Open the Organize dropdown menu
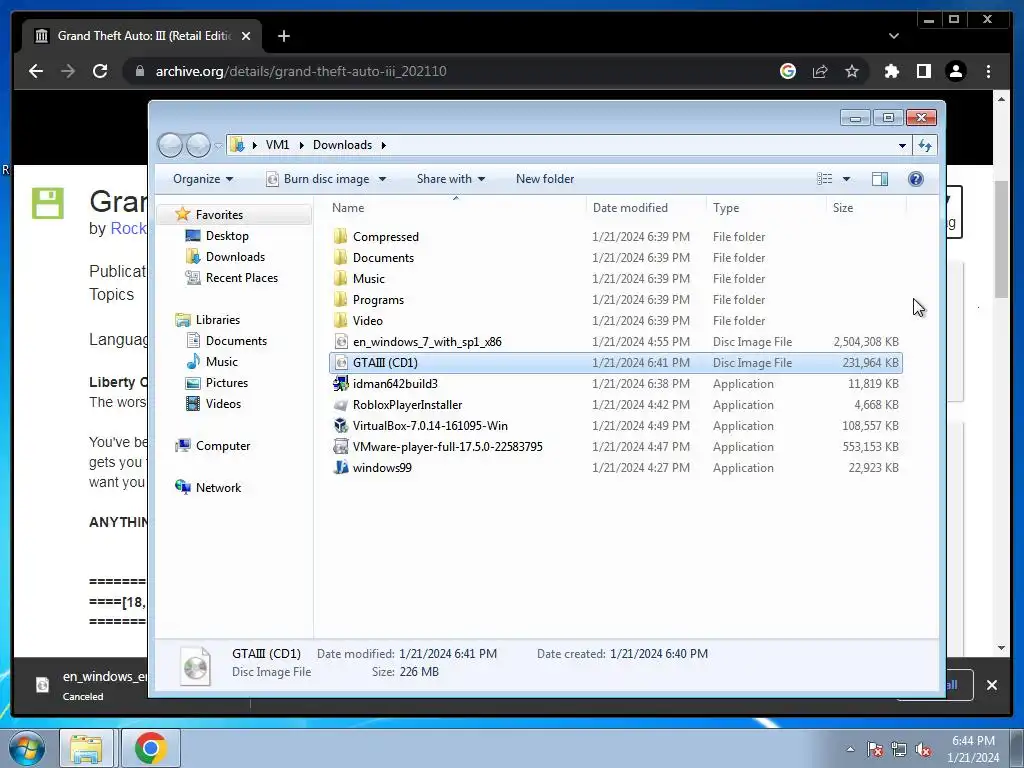Screen dimensions: 1024x768 202,179
